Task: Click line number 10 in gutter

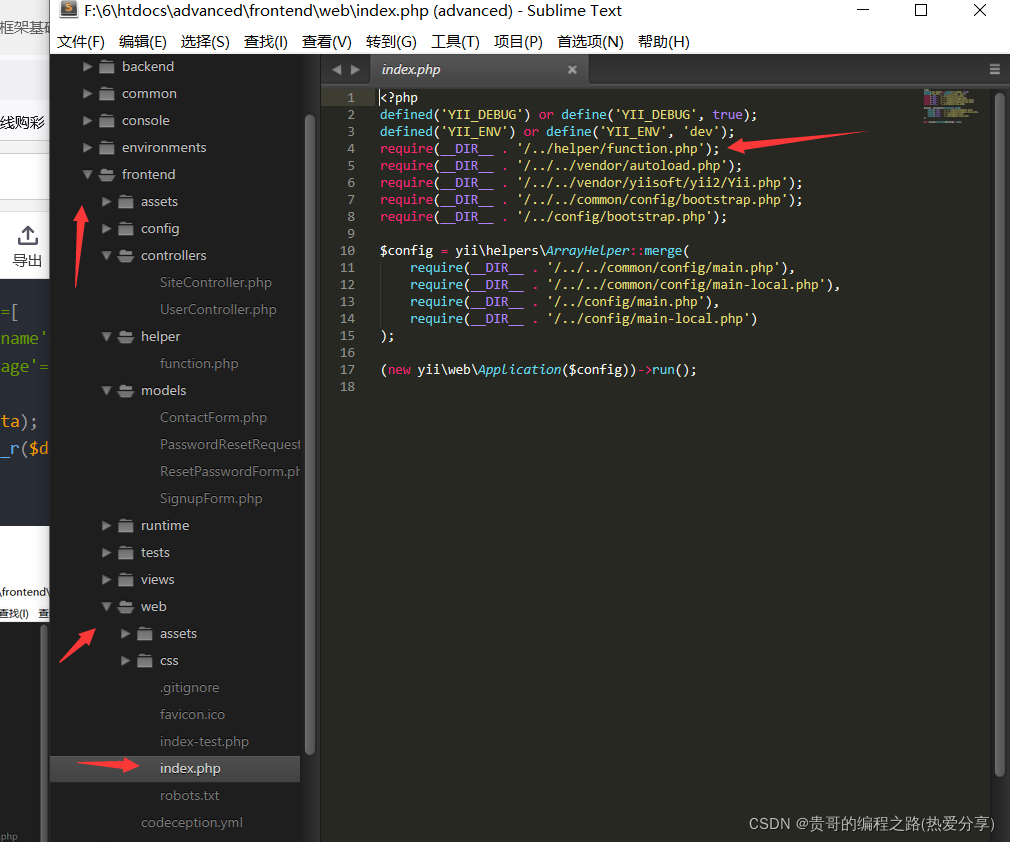Action: tap(347, 251)
